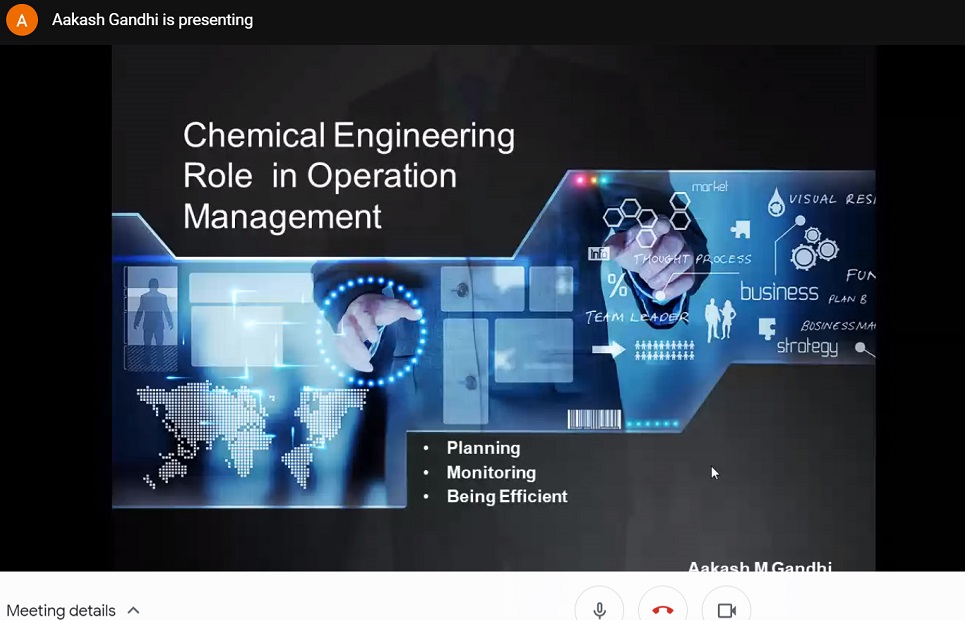968x620 pixels.
Task: Click the word 'strategy' on the slide
Action: click(807, 347)
